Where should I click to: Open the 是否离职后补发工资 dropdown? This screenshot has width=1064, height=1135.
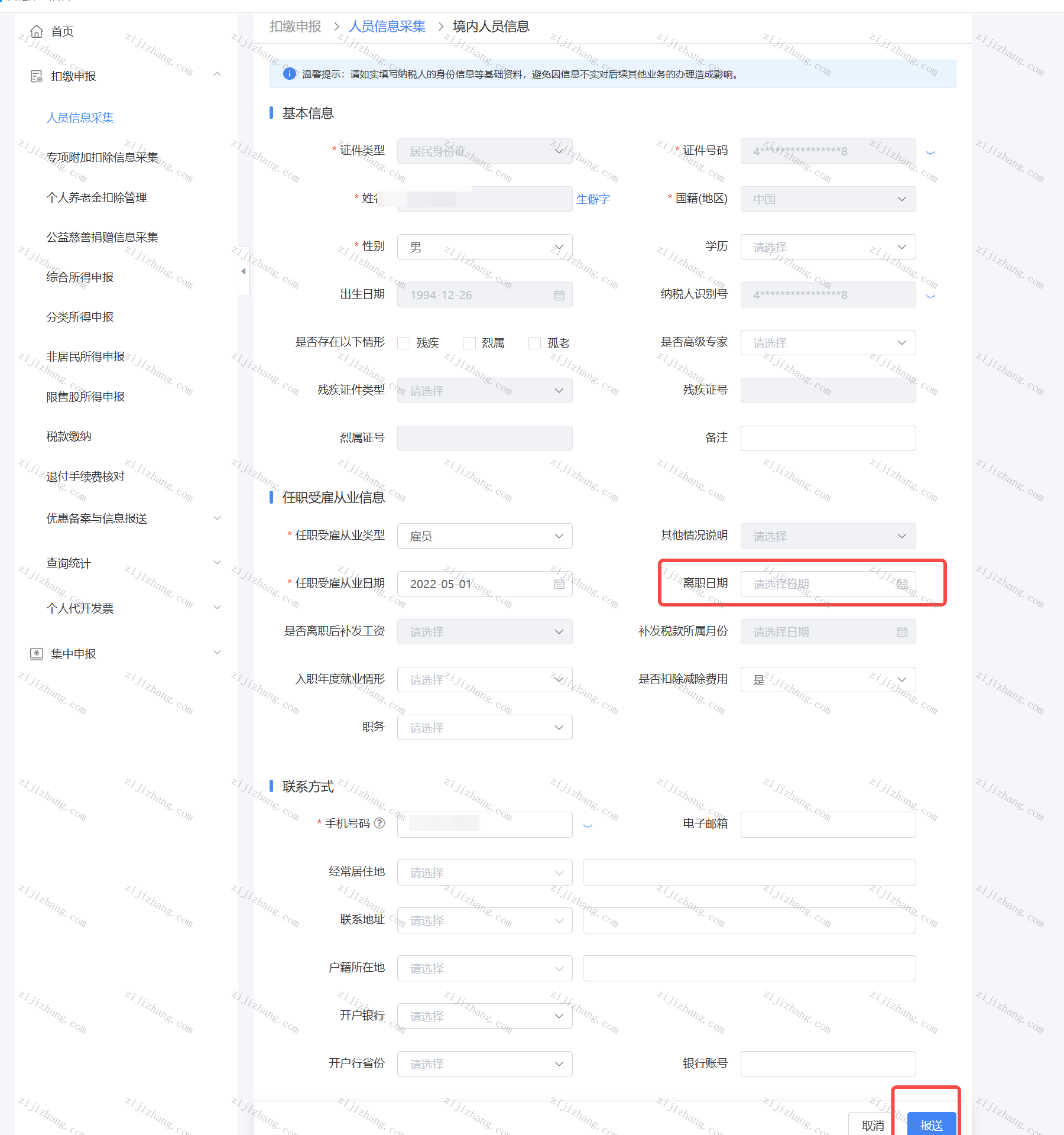pyautogui.click(x=485, y=632)
